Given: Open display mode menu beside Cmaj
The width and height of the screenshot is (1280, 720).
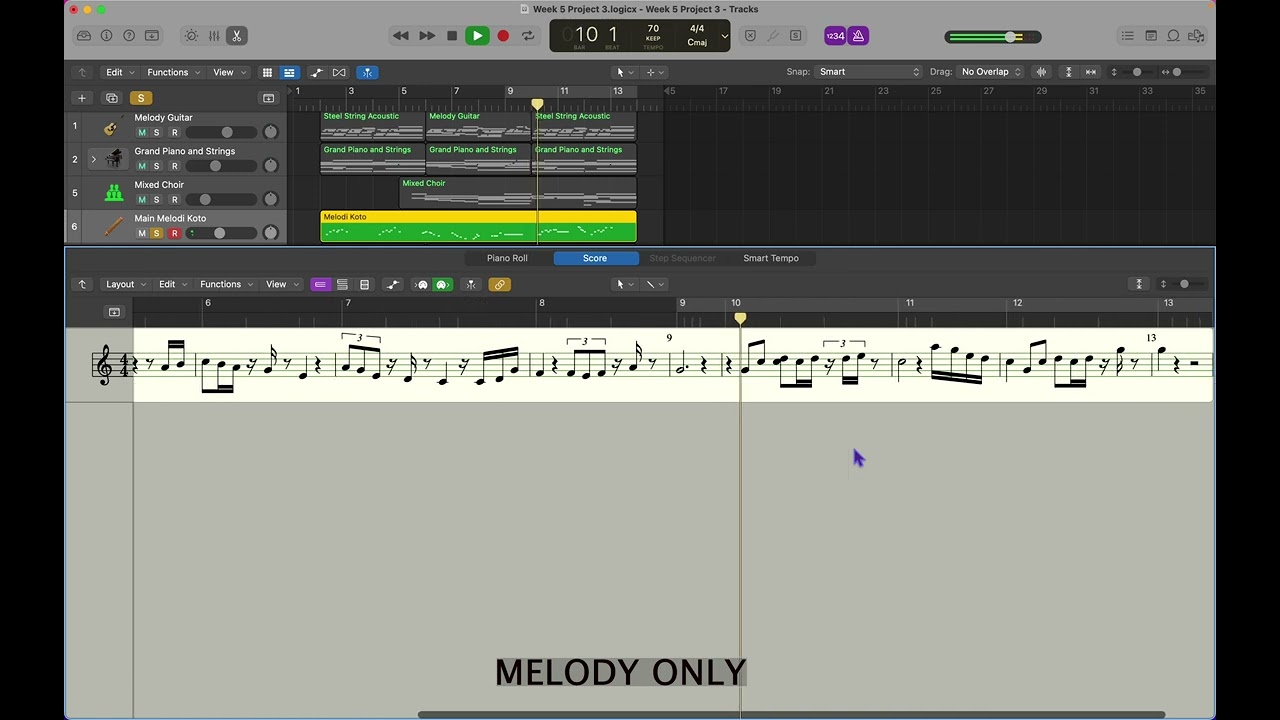Looking at the screenshot, I should click(725, 36).
